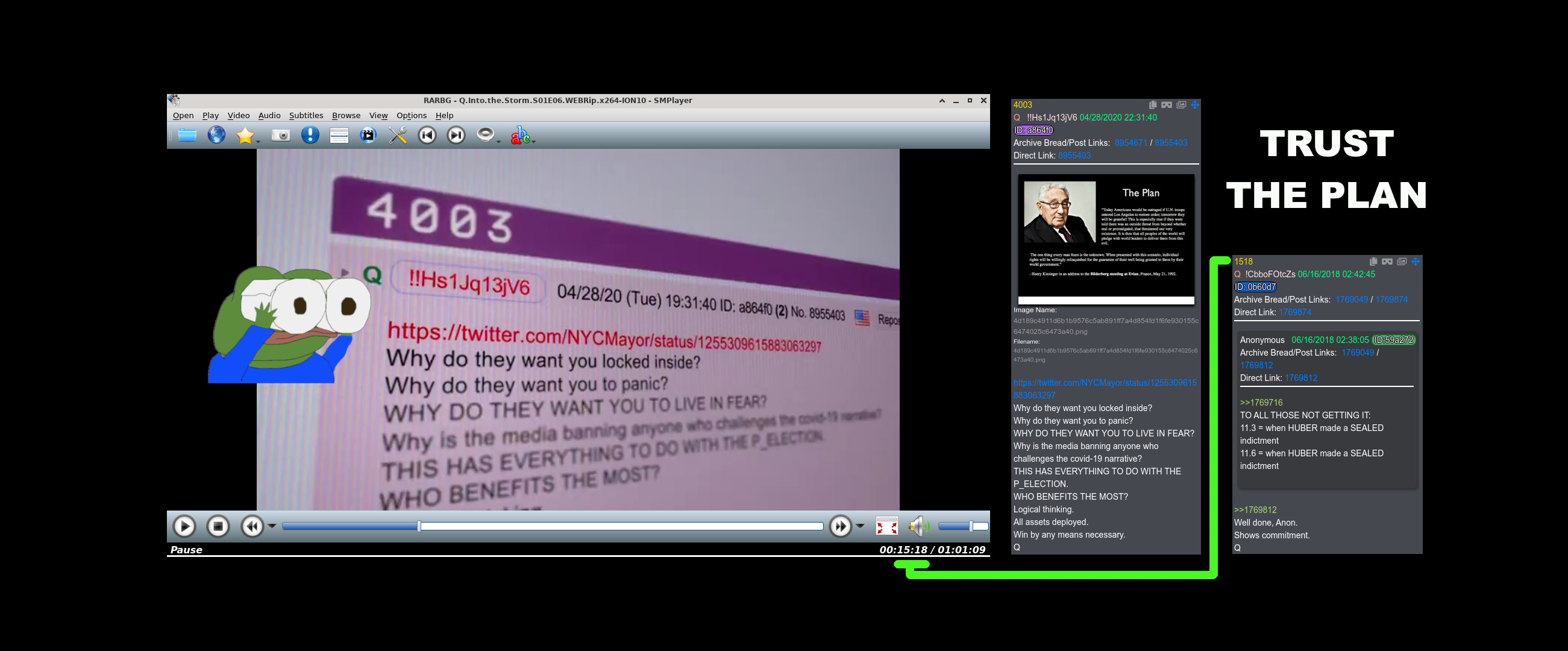The image size is (1568, 651).
Task: Click image gallery icon on post 4003
Action: [x=1181, y=105]
